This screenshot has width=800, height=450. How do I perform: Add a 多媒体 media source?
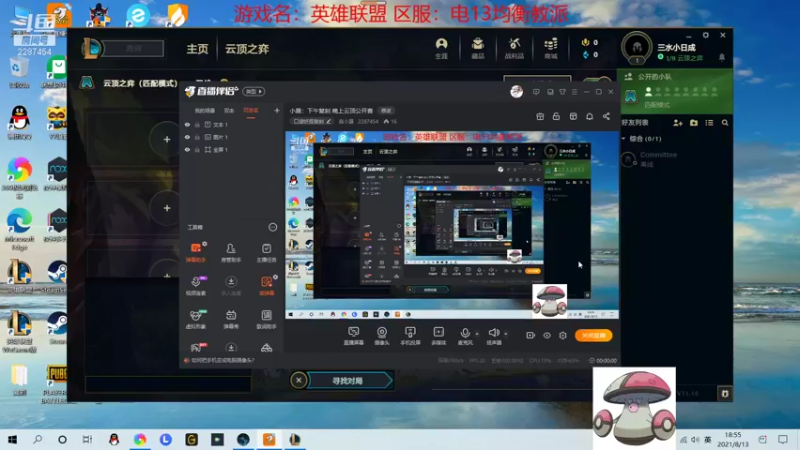[438, 336]
